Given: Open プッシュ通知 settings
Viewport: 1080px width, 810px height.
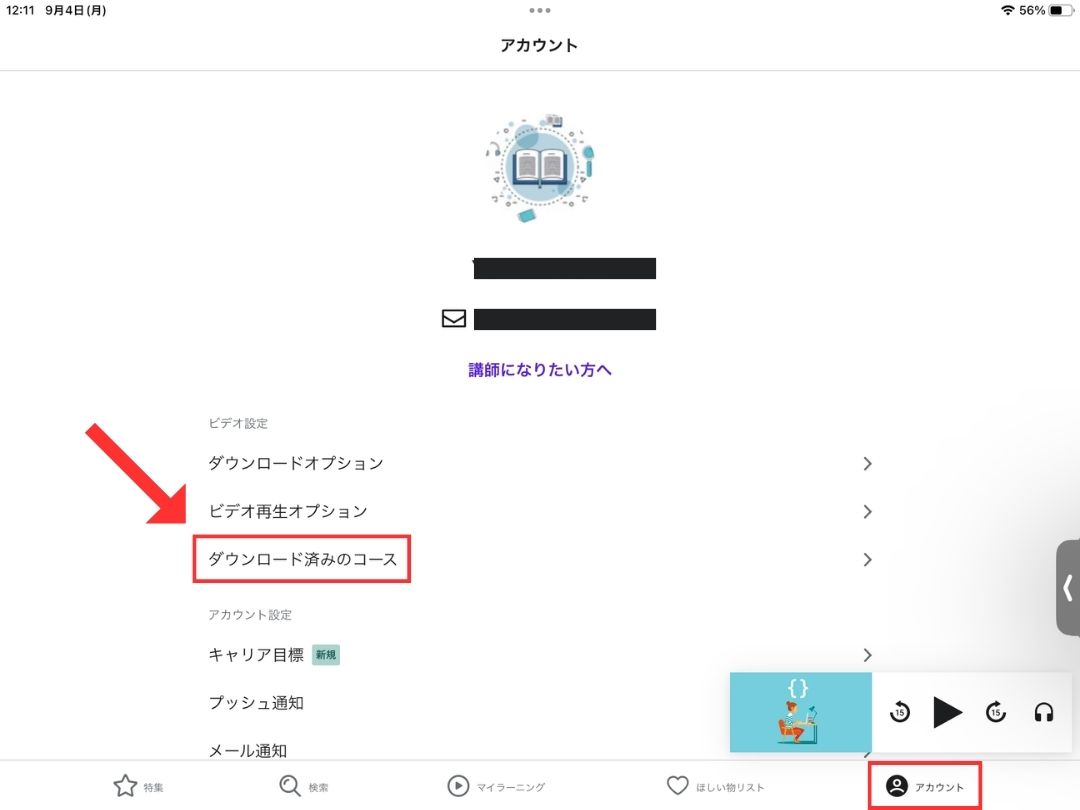Looking at the screenshot, I should (256, 703).
